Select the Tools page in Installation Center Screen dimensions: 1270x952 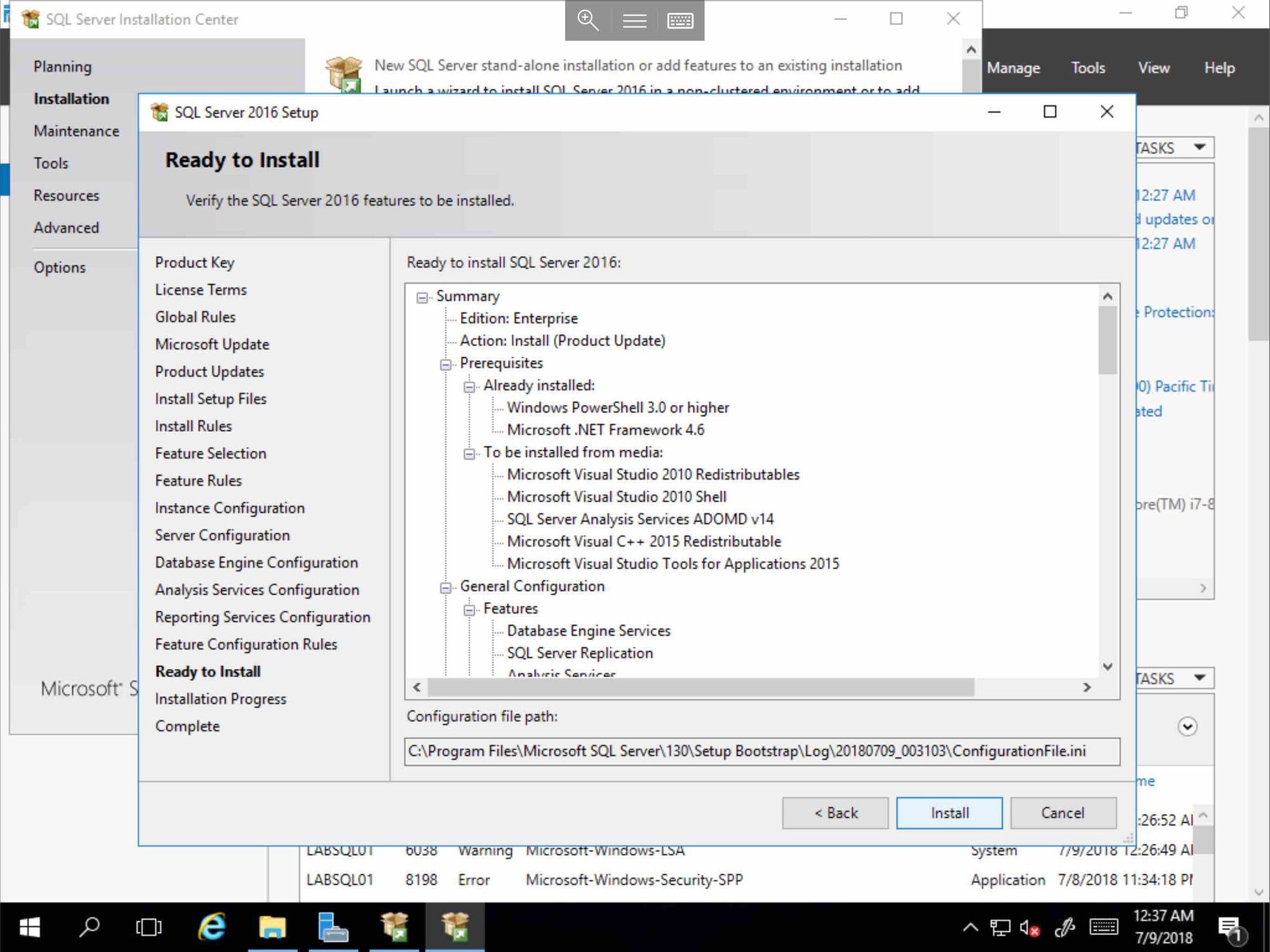[x=51, y=163]
